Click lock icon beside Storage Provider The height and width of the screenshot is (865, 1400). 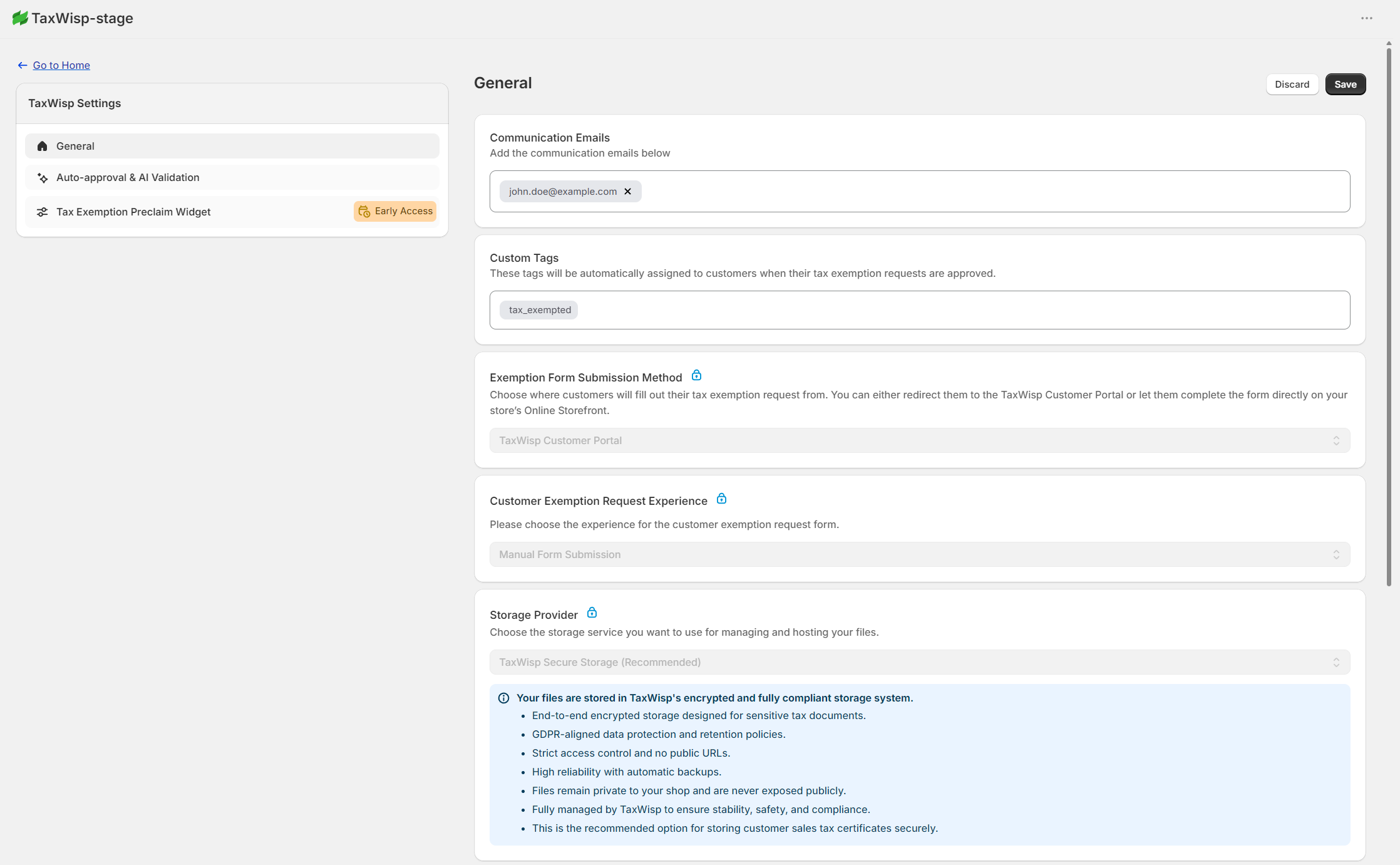[x=592, y=613]
